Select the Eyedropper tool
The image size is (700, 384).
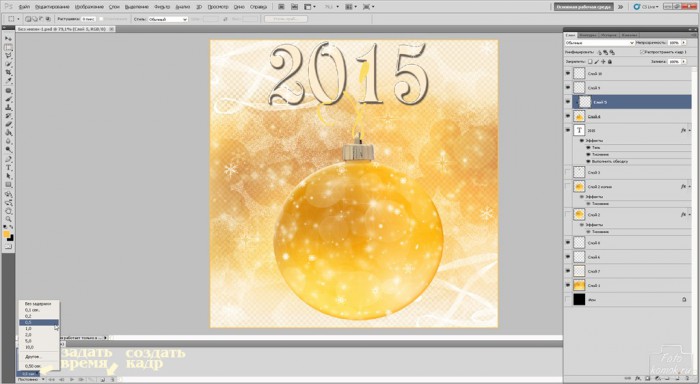[x=8, y=81]
